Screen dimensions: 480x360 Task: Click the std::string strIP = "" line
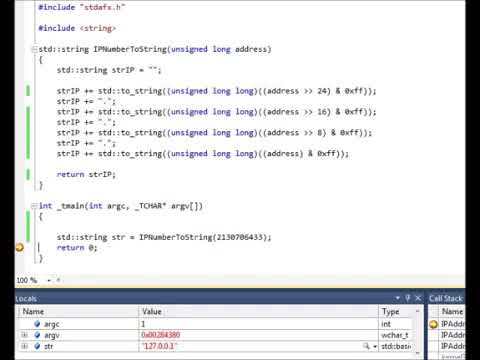109,70
